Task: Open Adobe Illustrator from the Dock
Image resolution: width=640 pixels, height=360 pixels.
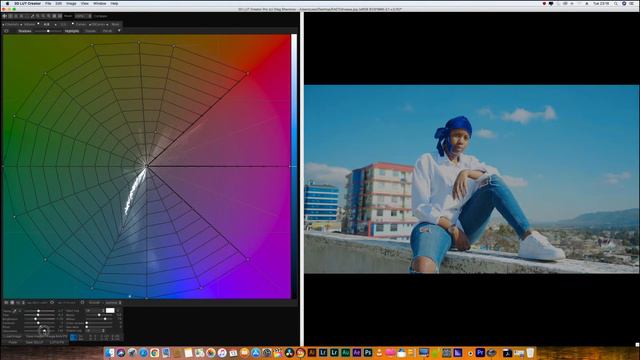Action: click(312, 353)
